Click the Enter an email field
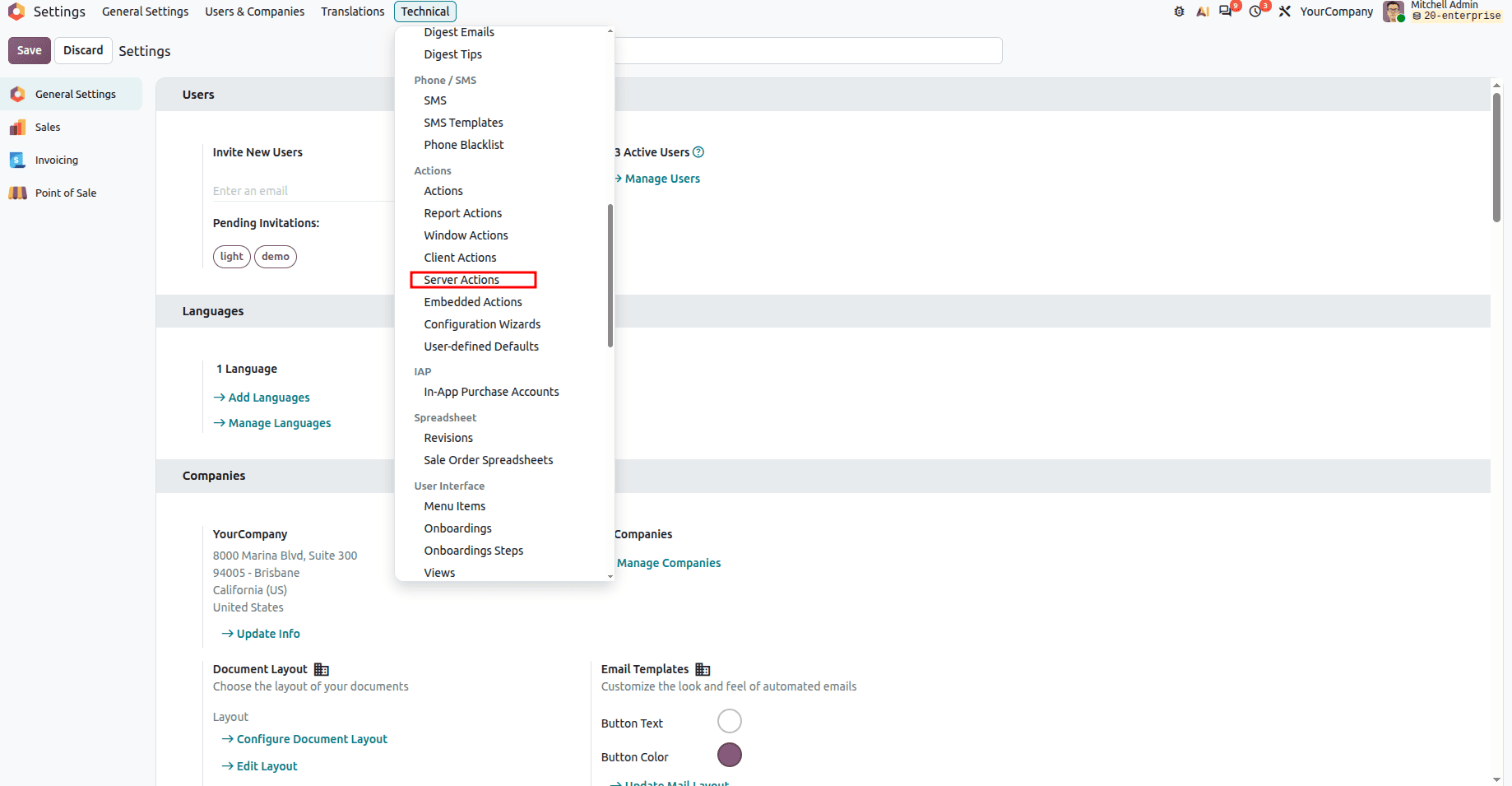 303,191
